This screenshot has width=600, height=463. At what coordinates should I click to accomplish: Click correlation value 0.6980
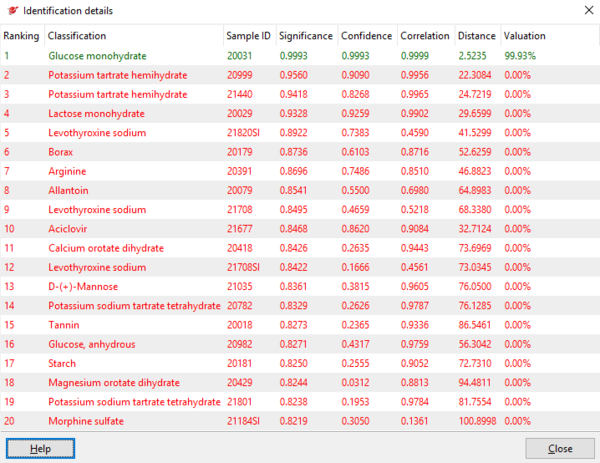pos(415,191)
